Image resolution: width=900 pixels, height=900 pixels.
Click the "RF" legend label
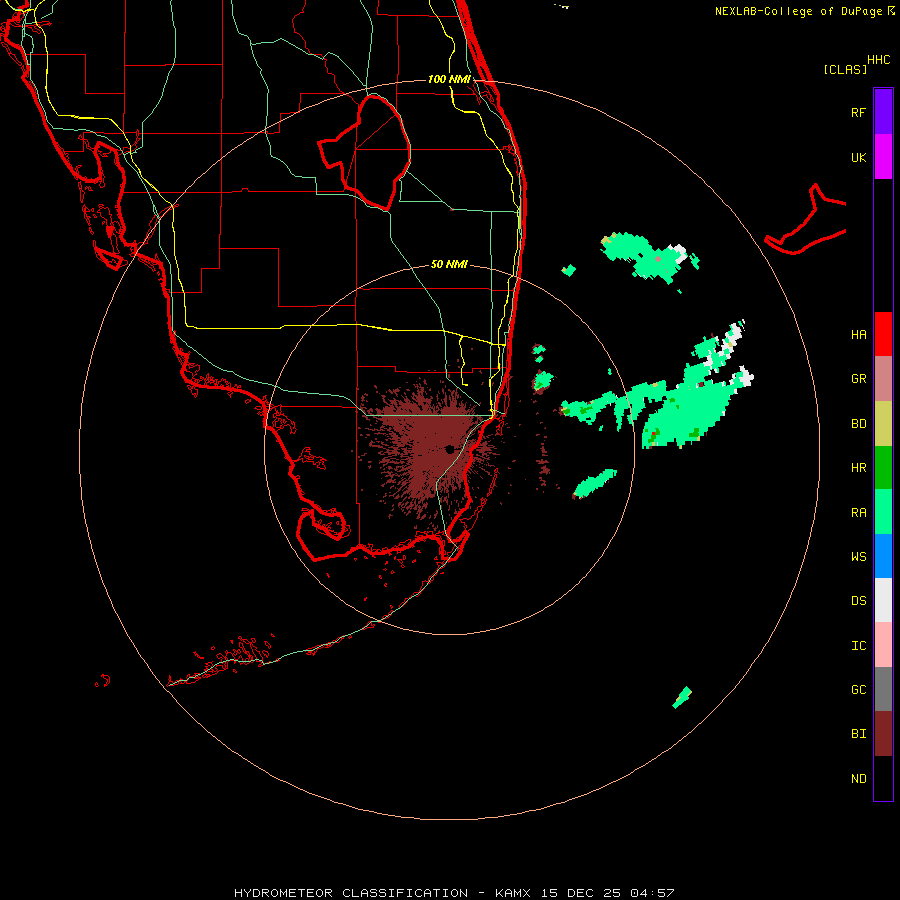pyautogui.click(x=858, y=112)
